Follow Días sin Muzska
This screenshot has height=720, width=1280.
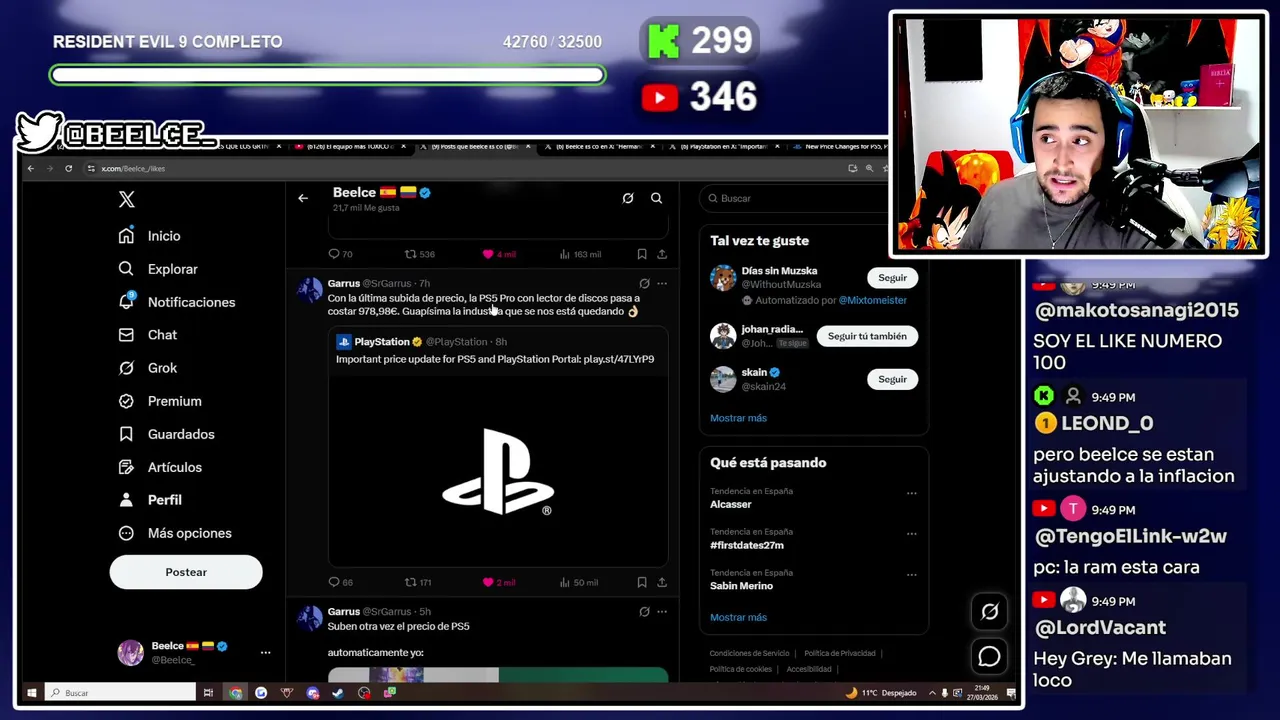point(892,278)
